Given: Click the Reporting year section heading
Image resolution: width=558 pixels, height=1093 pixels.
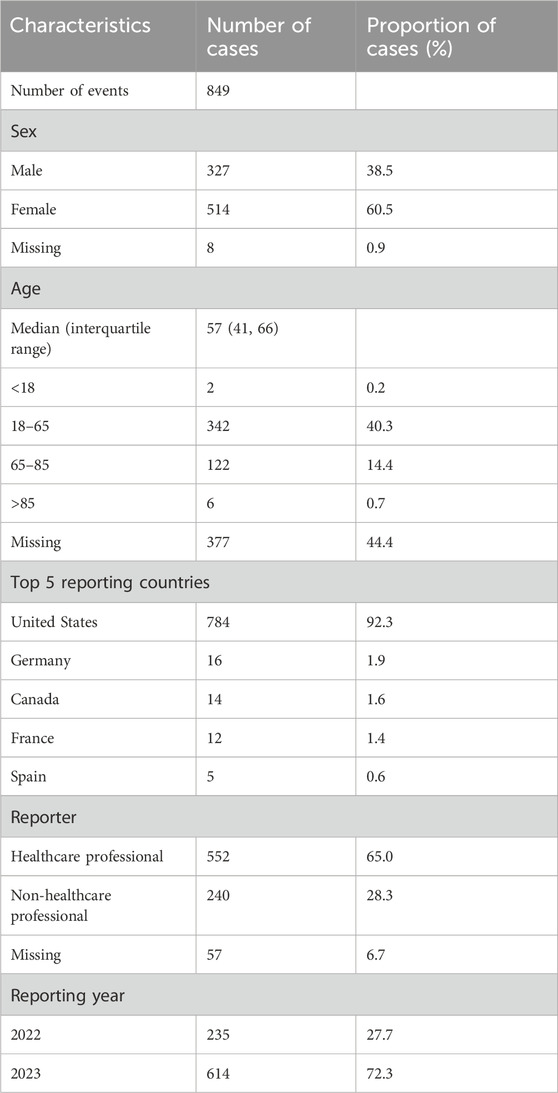Looking at the screenshot, I should point(68,995).
